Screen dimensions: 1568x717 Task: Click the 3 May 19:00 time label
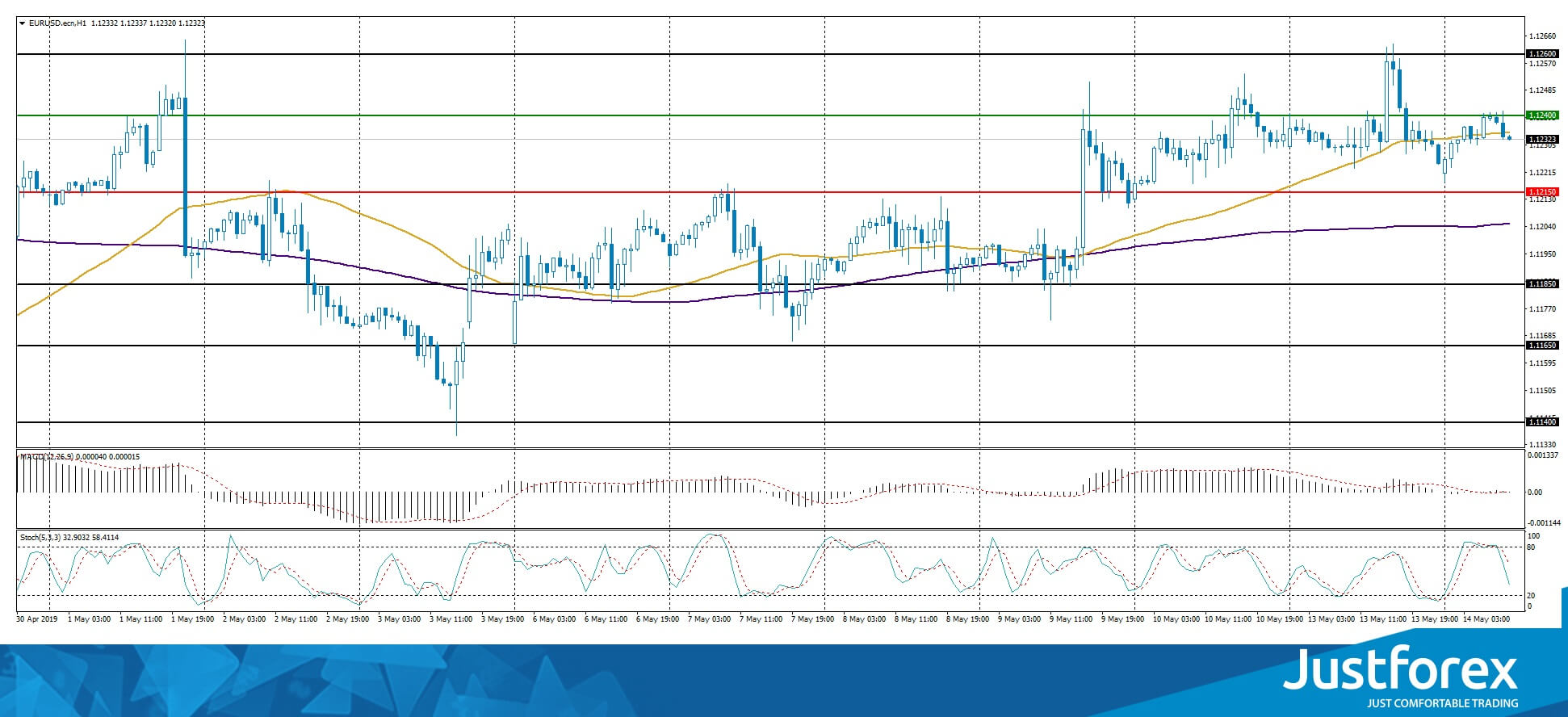click(x=504, y=619)
